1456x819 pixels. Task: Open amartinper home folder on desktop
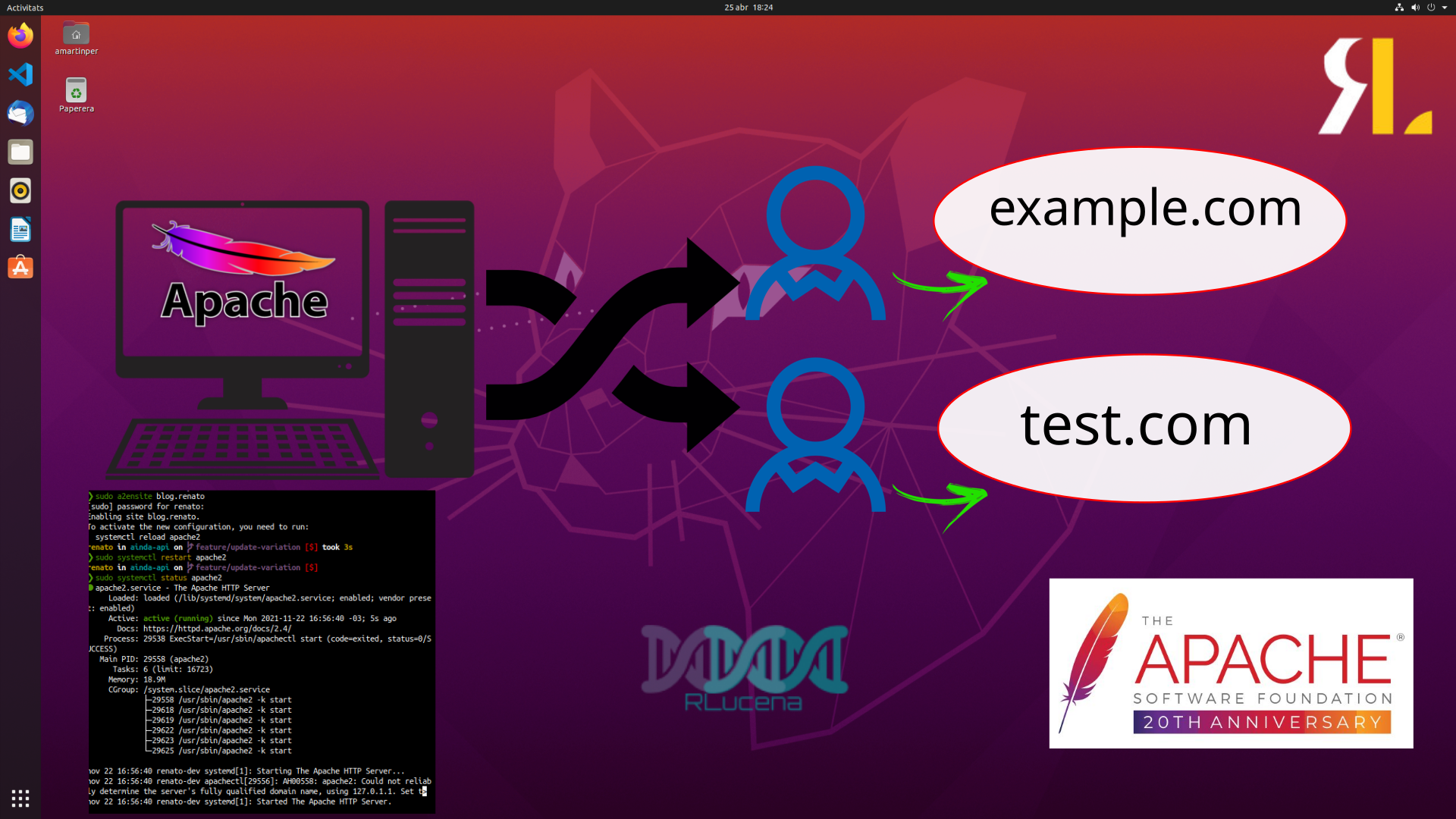tap(76, 39)
